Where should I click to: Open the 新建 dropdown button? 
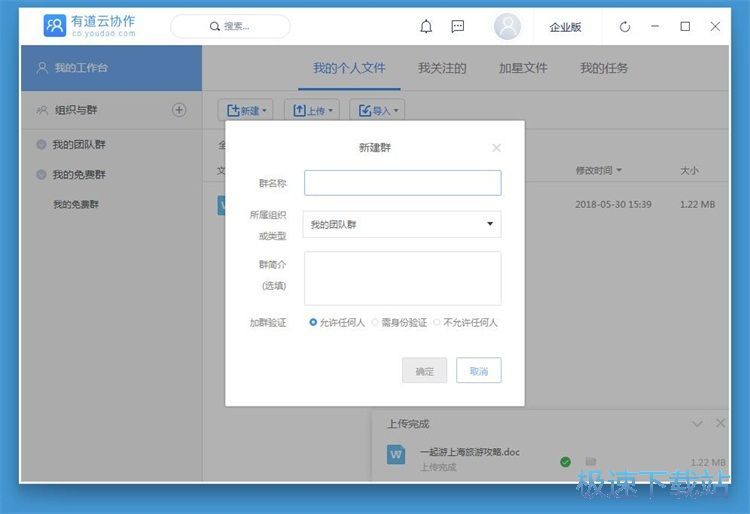point(245,111)
